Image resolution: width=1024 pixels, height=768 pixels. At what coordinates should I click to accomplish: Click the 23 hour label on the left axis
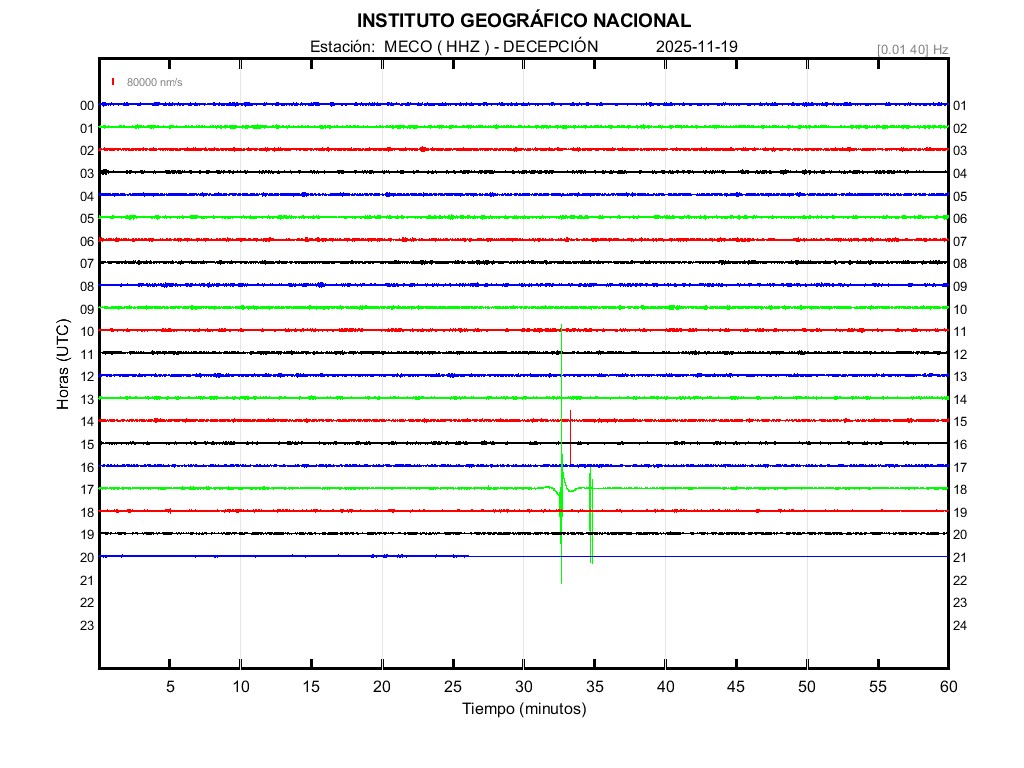[x=87, y=626]
